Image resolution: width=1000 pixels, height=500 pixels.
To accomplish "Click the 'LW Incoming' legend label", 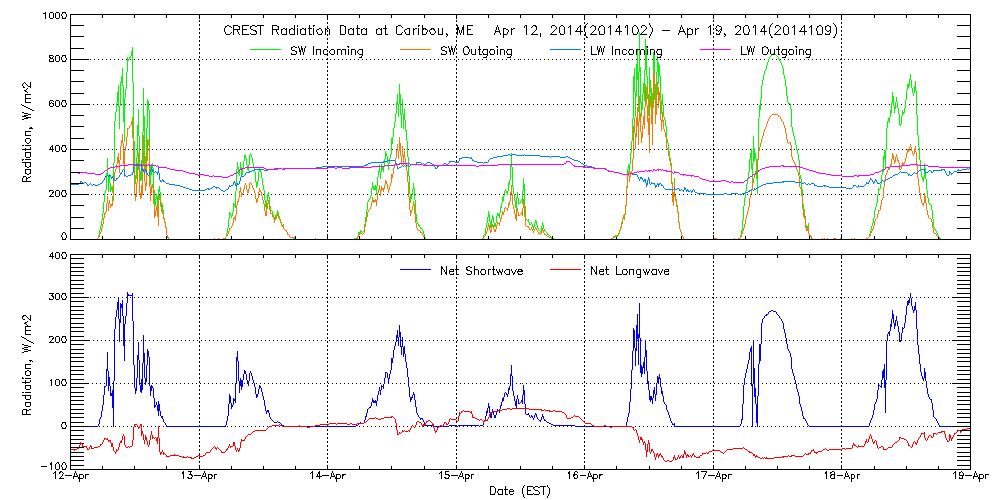I will [x=626, y=51].
